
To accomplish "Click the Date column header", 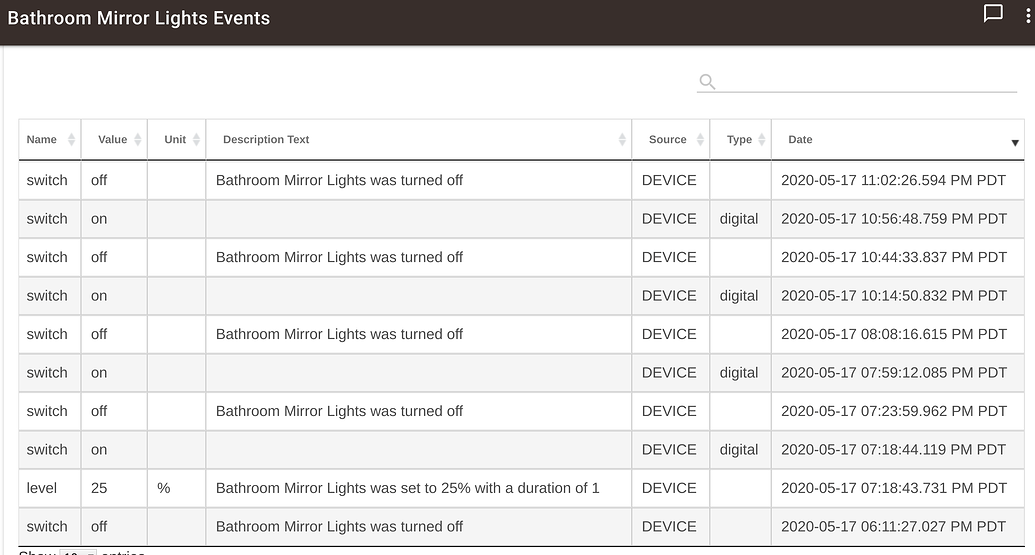I will pos(800,140).
